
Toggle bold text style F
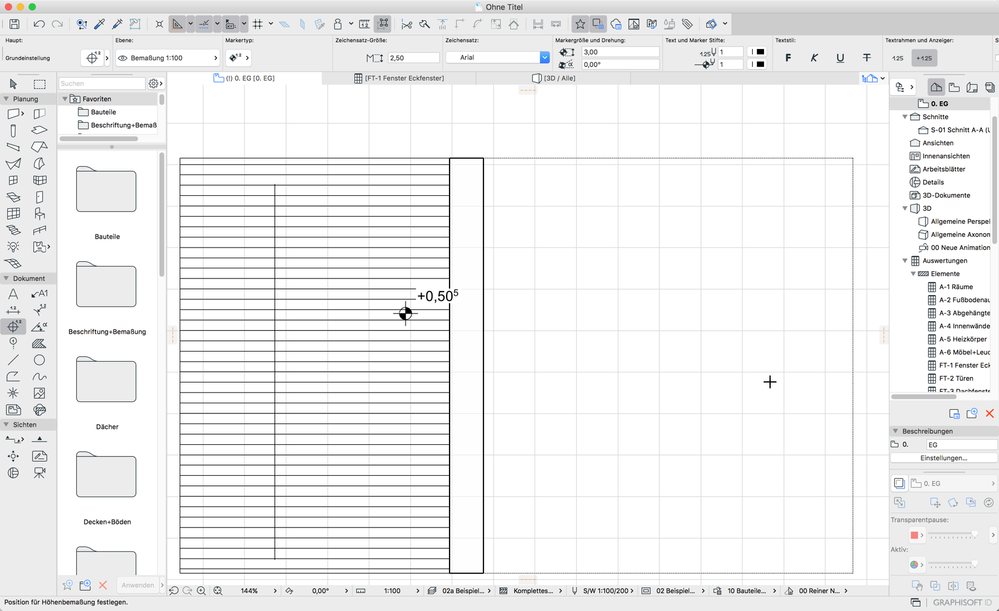click(788, 58)
